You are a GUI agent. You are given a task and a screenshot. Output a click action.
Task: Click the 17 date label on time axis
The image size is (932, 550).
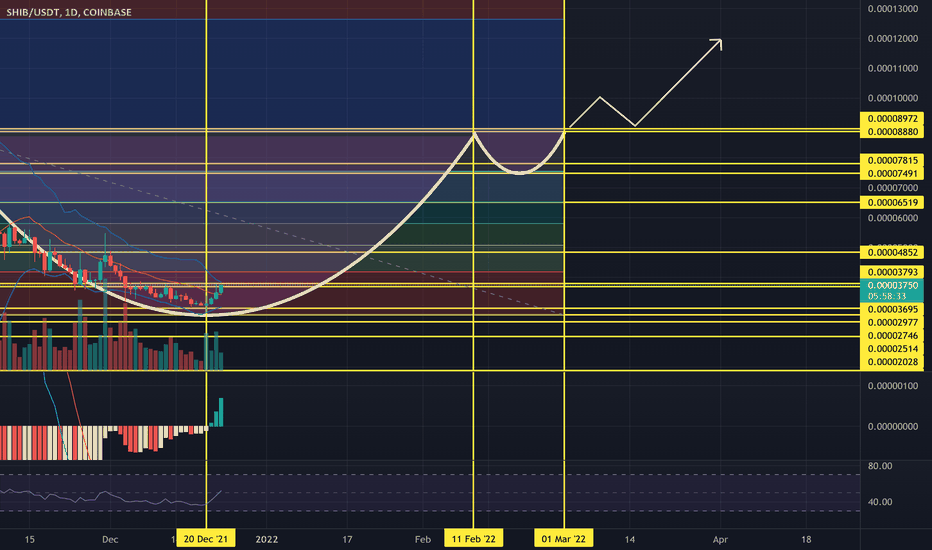(x=347, y=539)
